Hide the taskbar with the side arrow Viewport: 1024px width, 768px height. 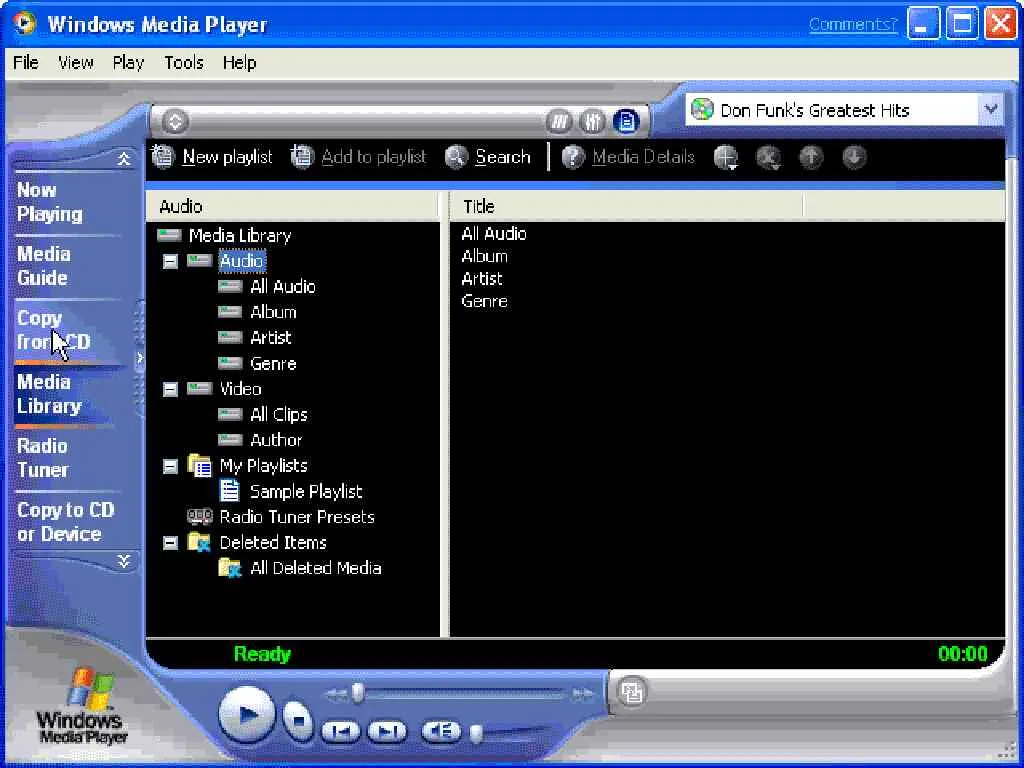[x=139, y=357]
